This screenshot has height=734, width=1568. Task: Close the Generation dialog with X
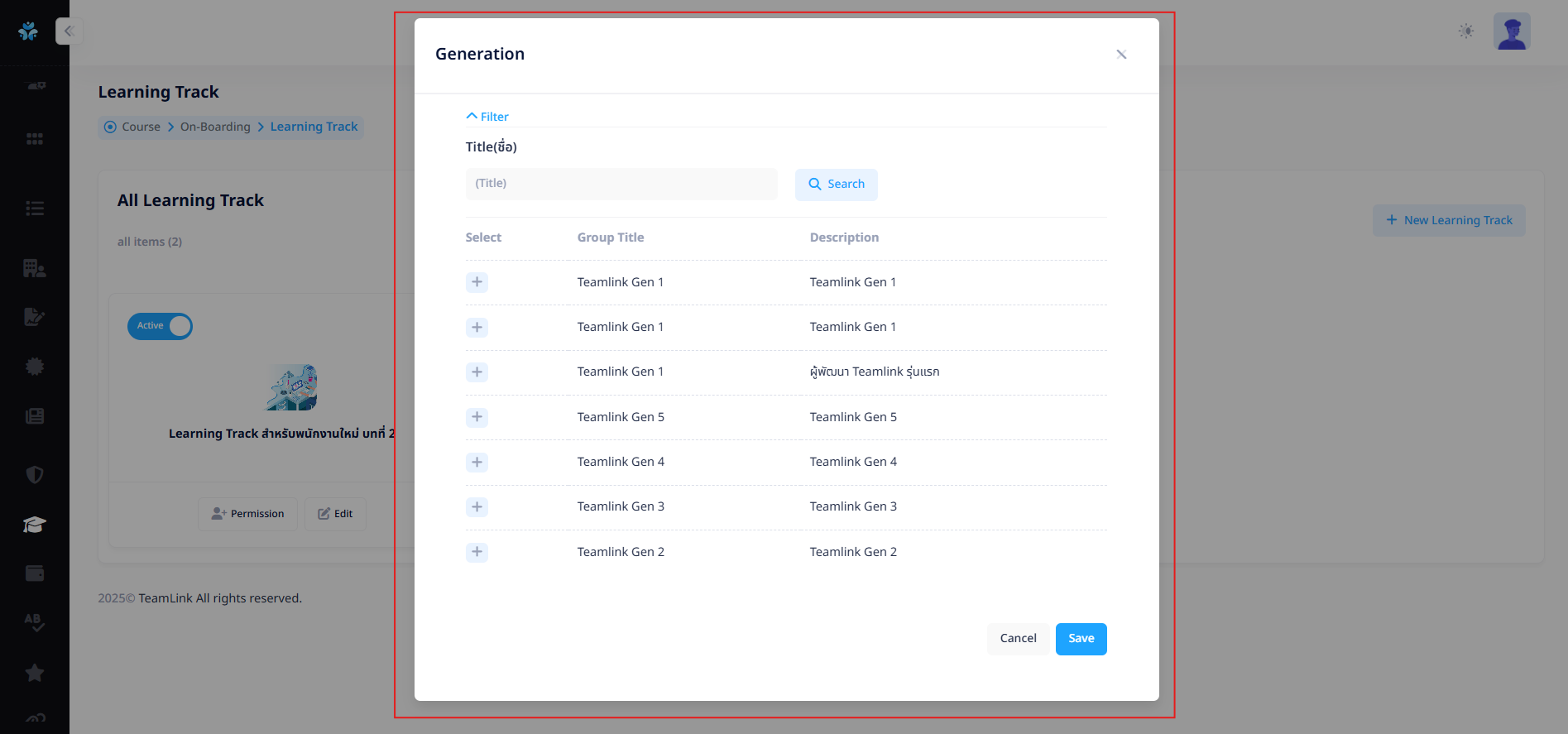pos(1121,55)
